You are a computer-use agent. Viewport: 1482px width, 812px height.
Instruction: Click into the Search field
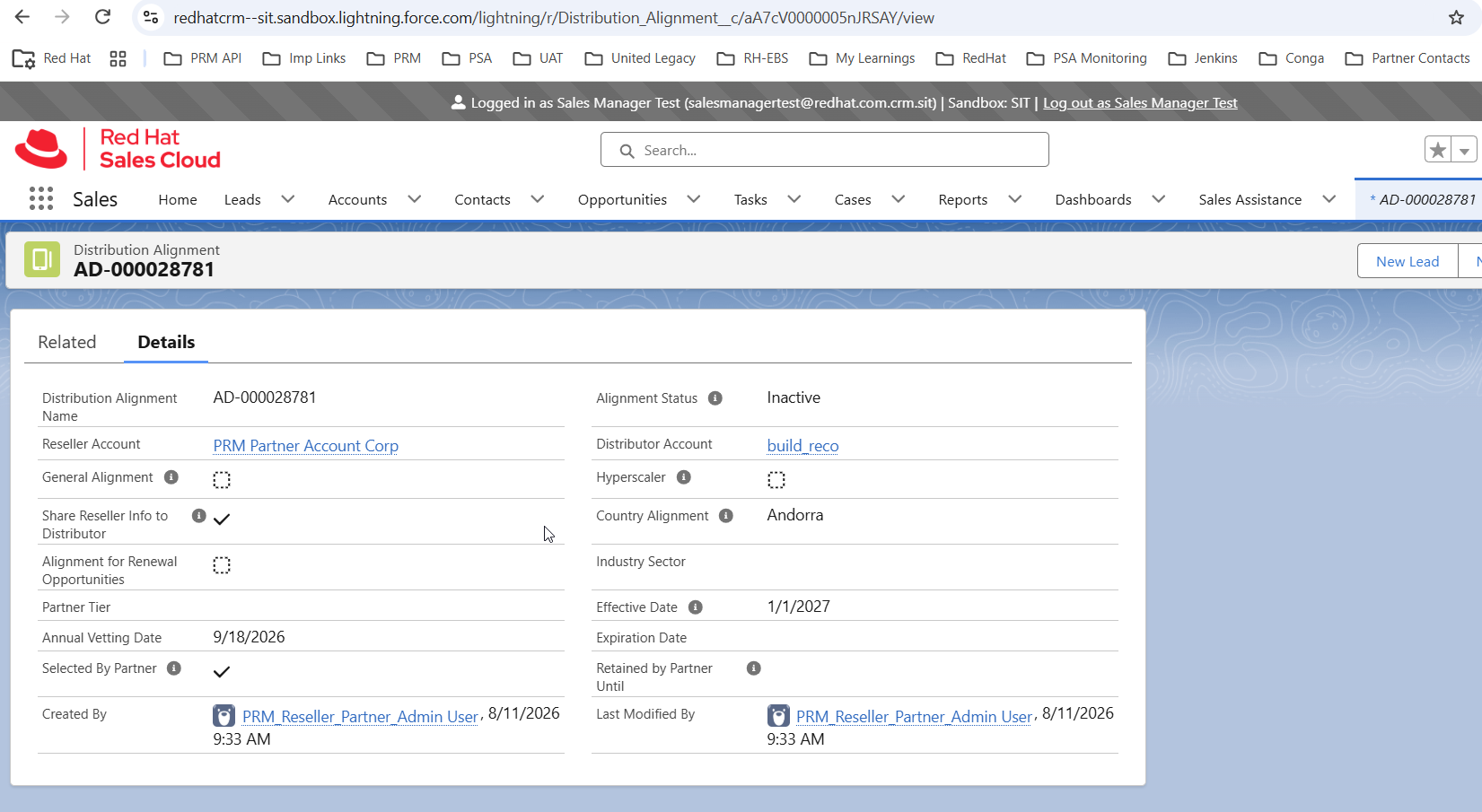pos(825,150)
